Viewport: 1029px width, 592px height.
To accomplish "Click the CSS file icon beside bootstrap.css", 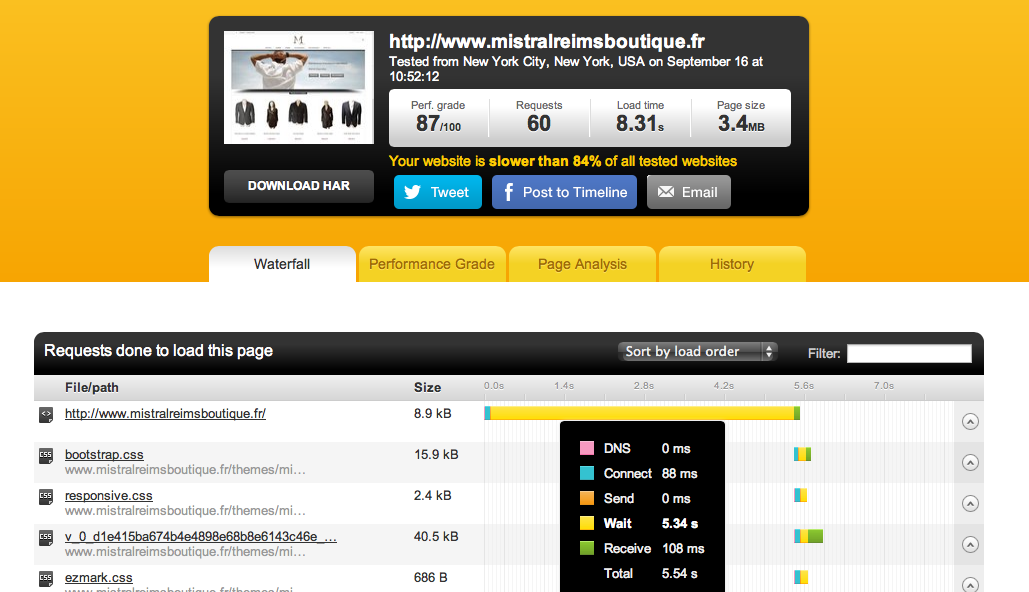I will point(46,456).
